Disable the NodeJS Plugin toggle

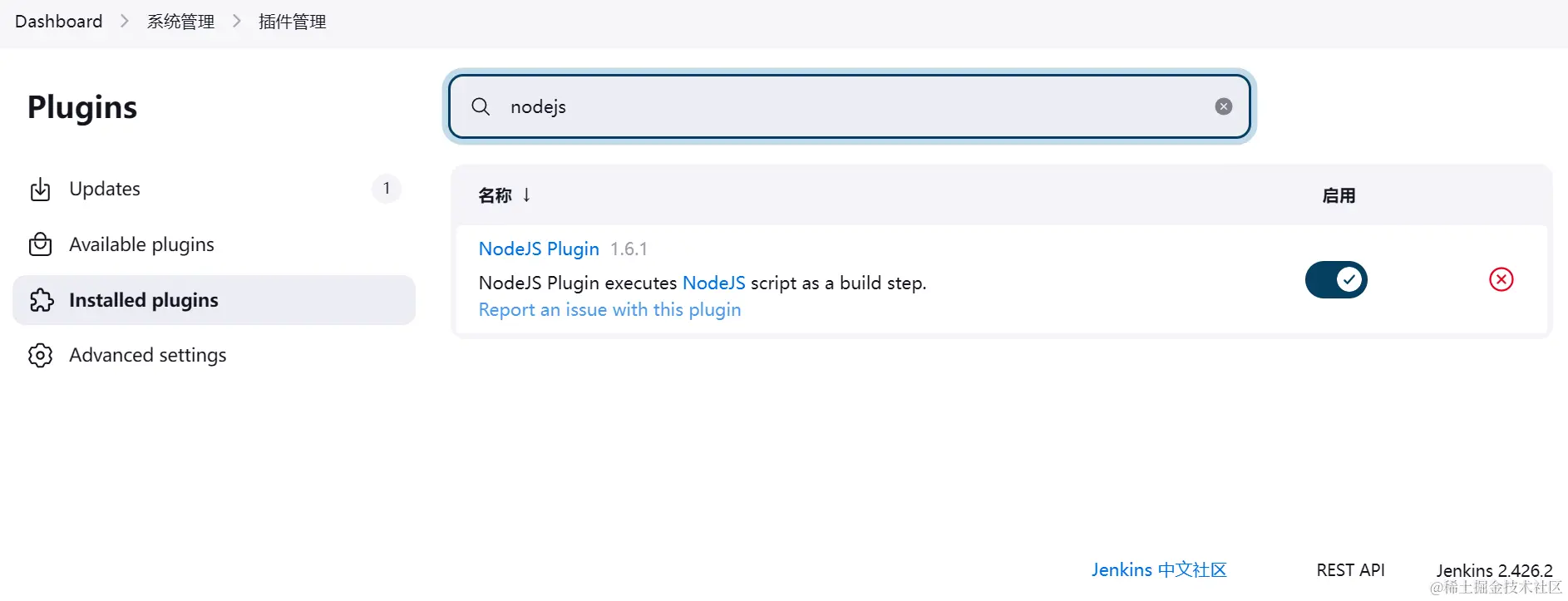coord(1336,279)
